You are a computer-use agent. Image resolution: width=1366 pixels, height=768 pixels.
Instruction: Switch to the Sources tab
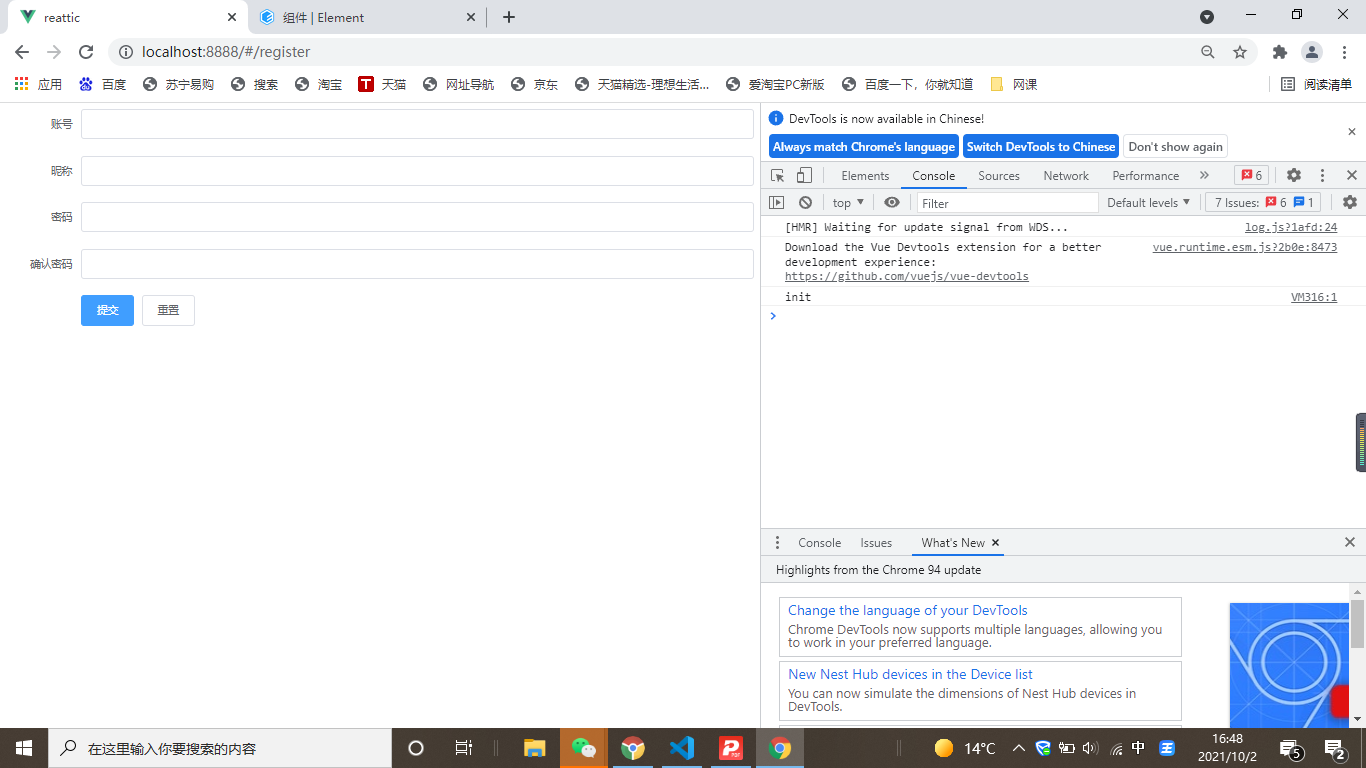[x=999, y=175]
